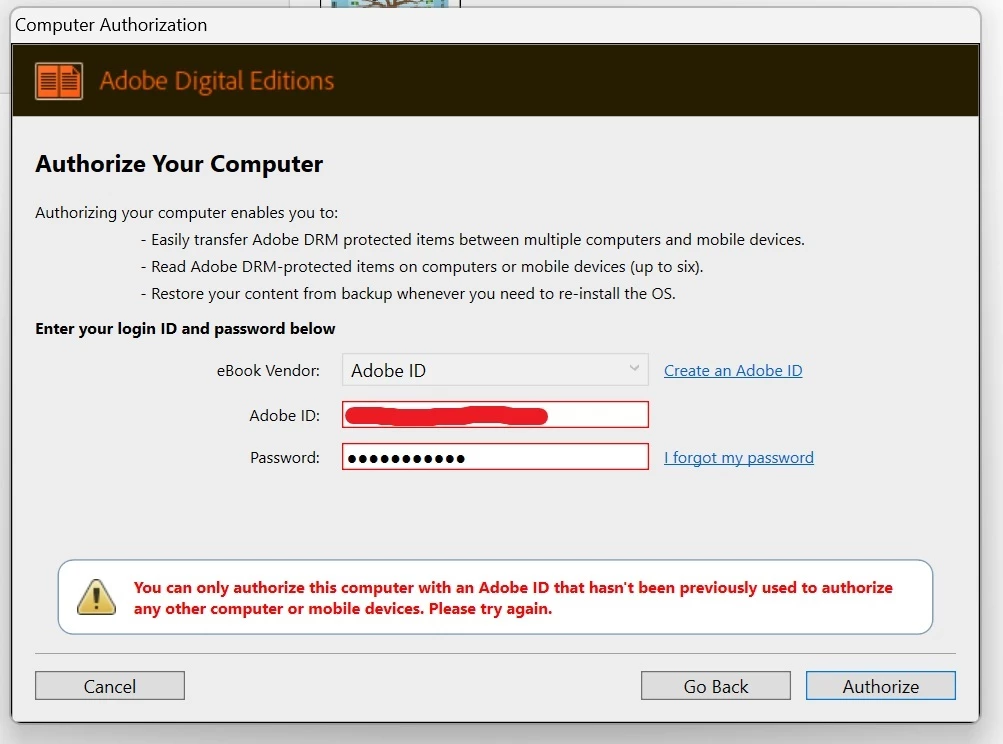This screenshot has width=1003, height=744.
Task: Click the Adobe ID input field
Action: 495,415
